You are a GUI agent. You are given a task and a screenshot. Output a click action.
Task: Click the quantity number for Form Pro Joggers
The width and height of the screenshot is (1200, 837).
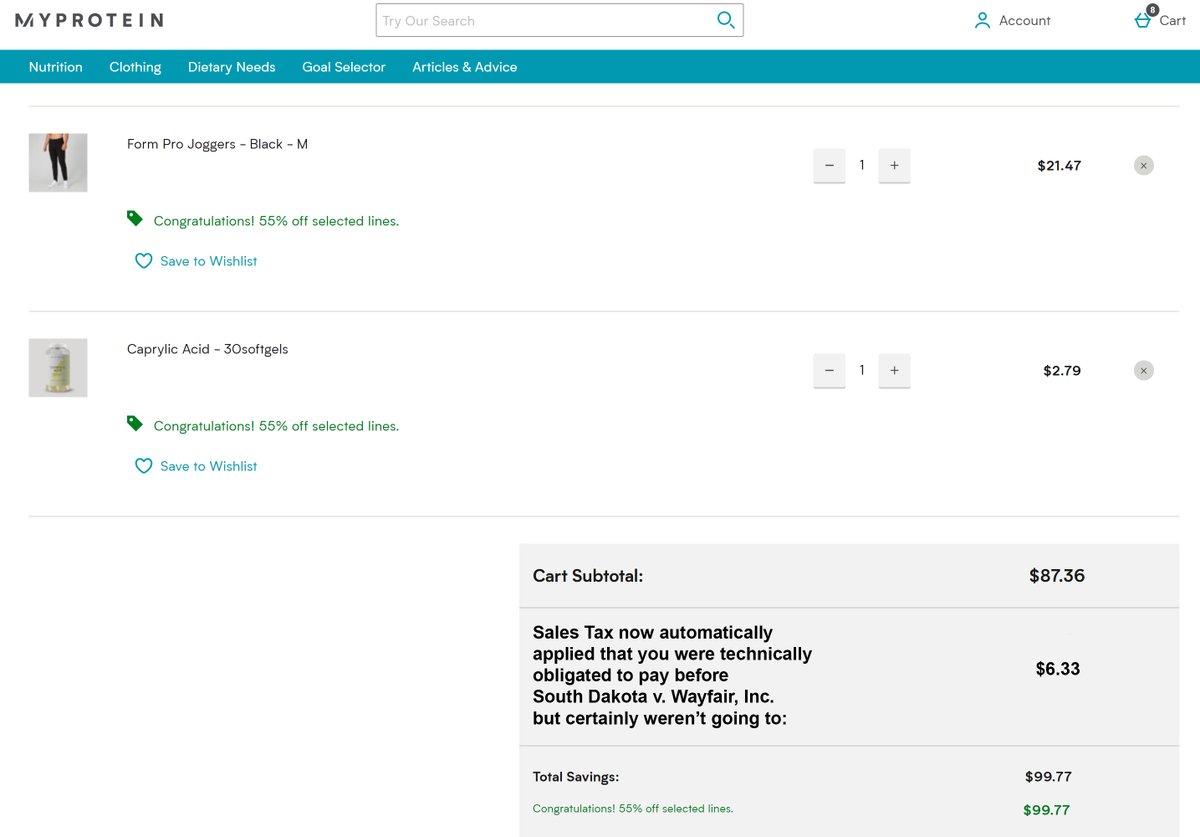pos(862,165)
